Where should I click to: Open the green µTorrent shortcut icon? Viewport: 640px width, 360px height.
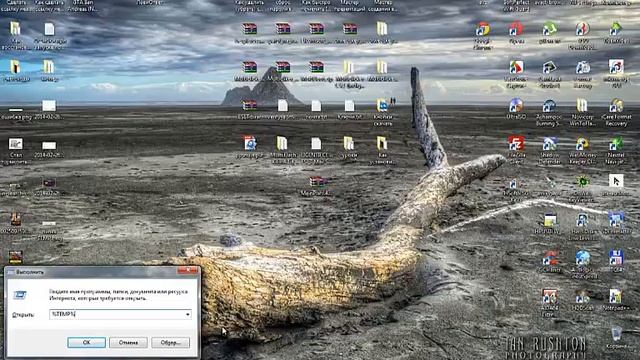(x=549, y=33)
